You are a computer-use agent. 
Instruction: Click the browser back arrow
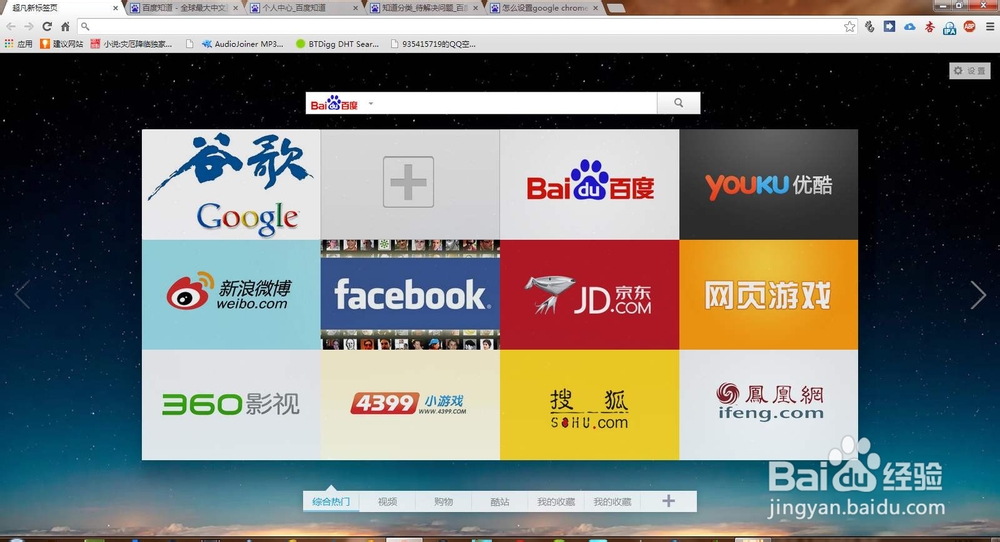pyautogui.click(x=11, y=26)
